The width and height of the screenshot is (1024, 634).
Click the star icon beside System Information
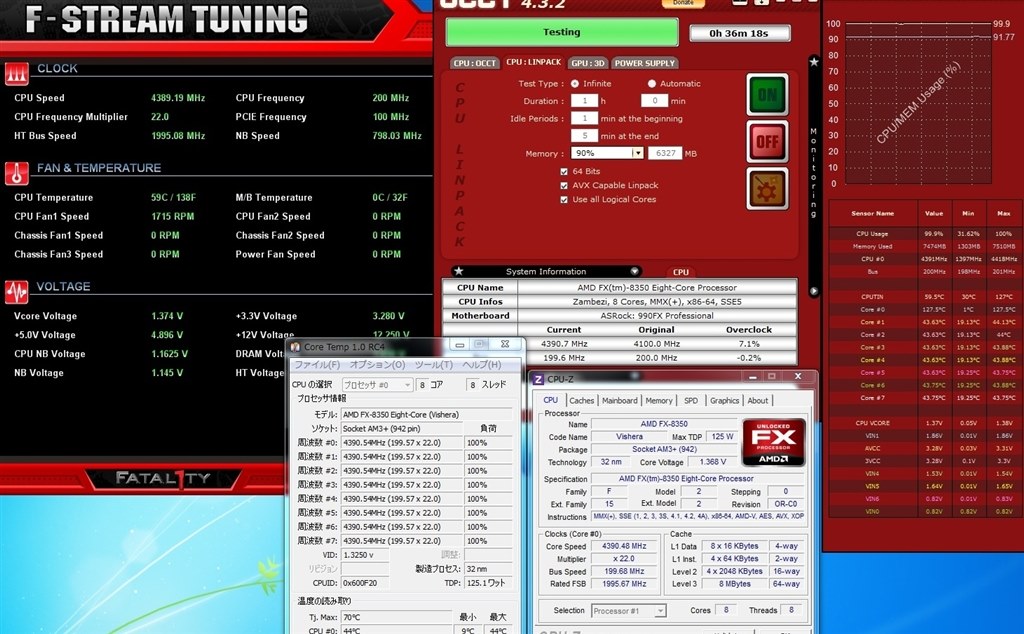point(458,271)
